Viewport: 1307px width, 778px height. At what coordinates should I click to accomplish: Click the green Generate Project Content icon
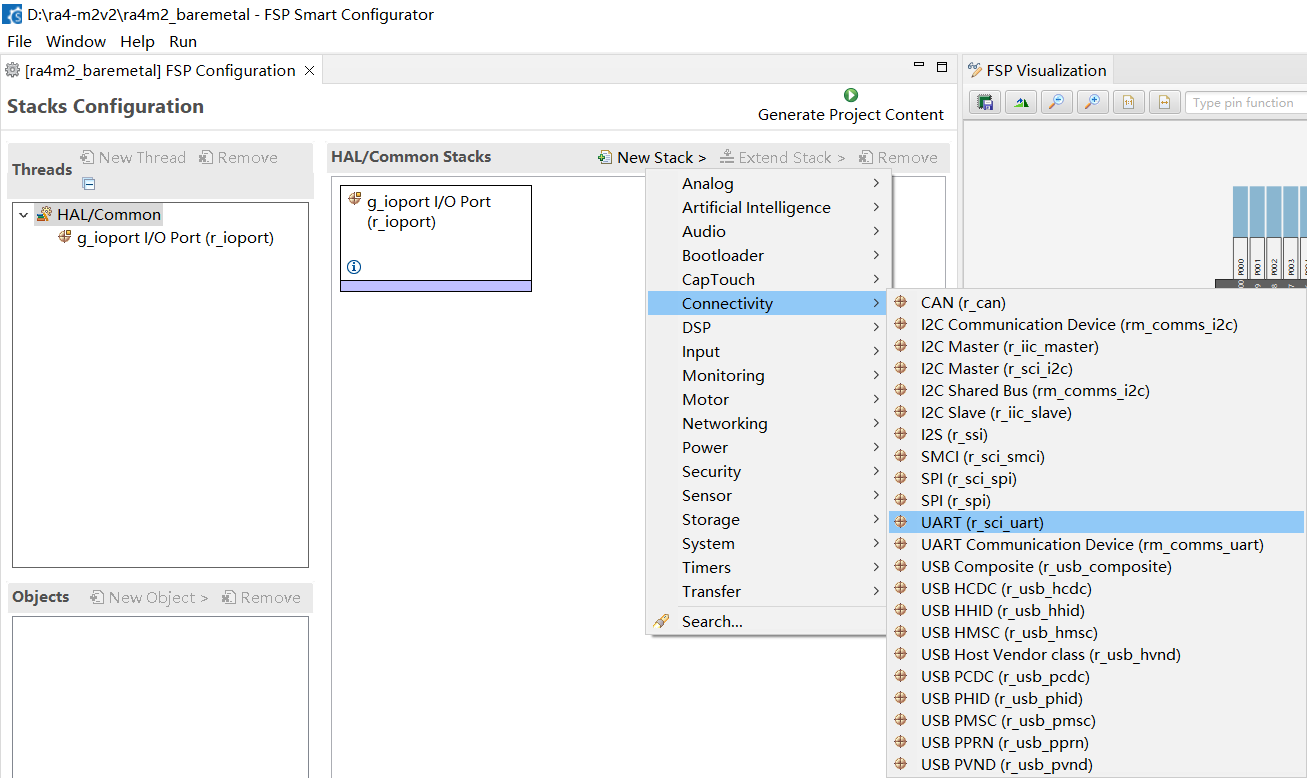pos(851,95)
